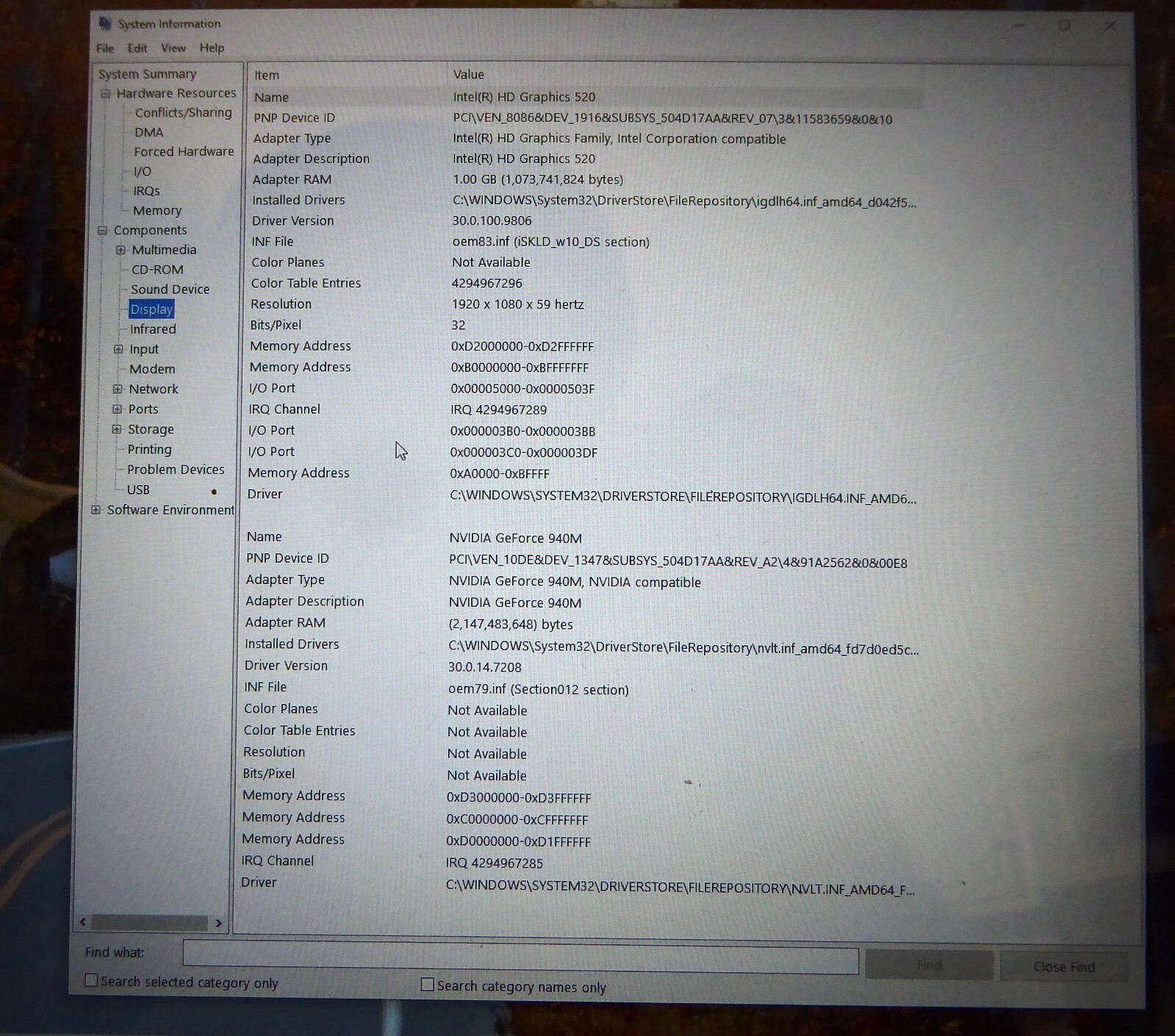Expand the Software Environment node
The image size is (1175, 1036).
(x=96, y=510)
